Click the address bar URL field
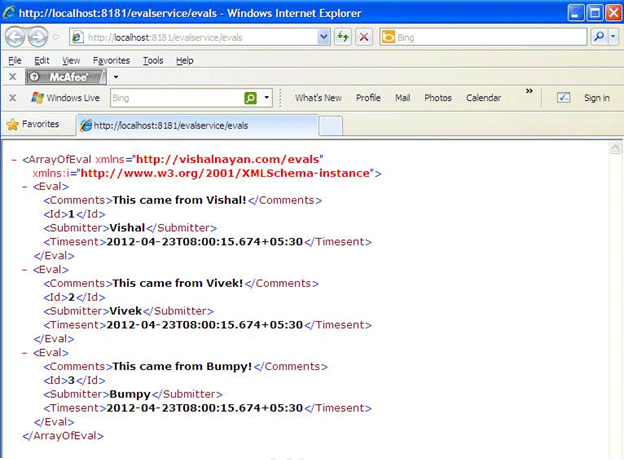Screen dimensions: 624x460 pyautogui.click(x=193, y=37)
